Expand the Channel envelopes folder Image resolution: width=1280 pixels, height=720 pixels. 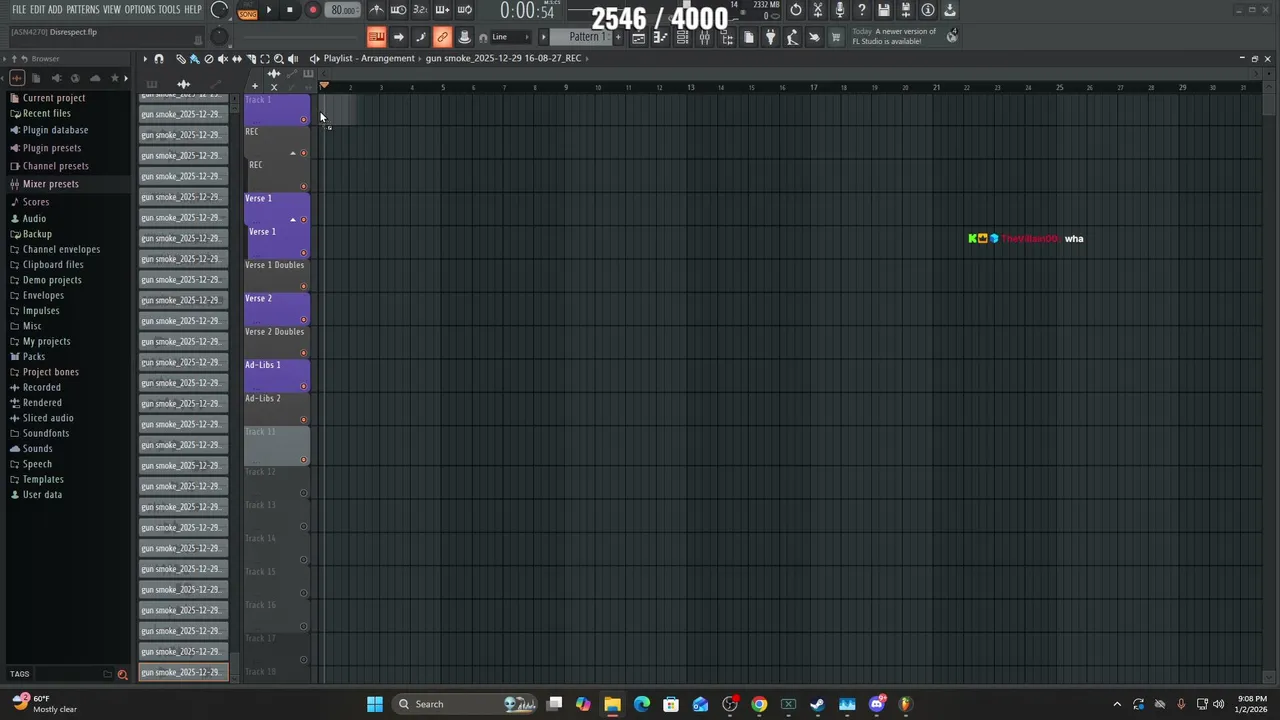click(x=61, y=249)
